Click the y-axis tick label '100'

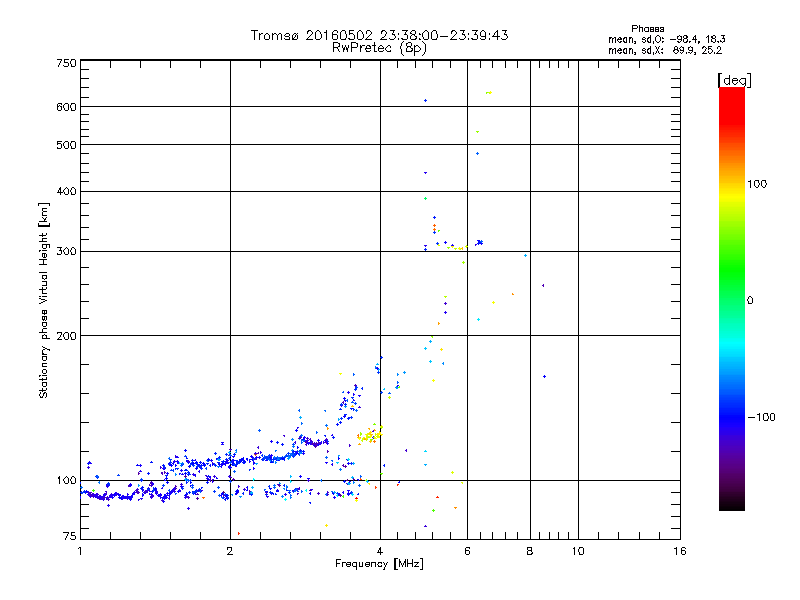[66, 481]
